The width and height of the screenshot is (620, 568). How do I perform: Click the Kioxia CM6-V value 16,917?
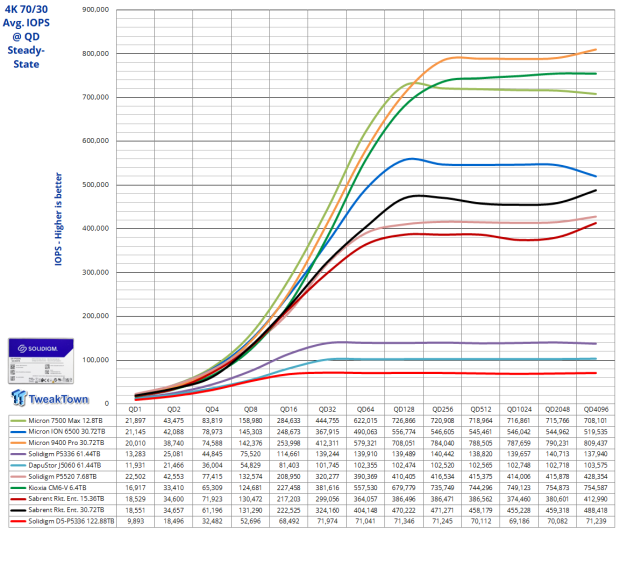(135, 488)
